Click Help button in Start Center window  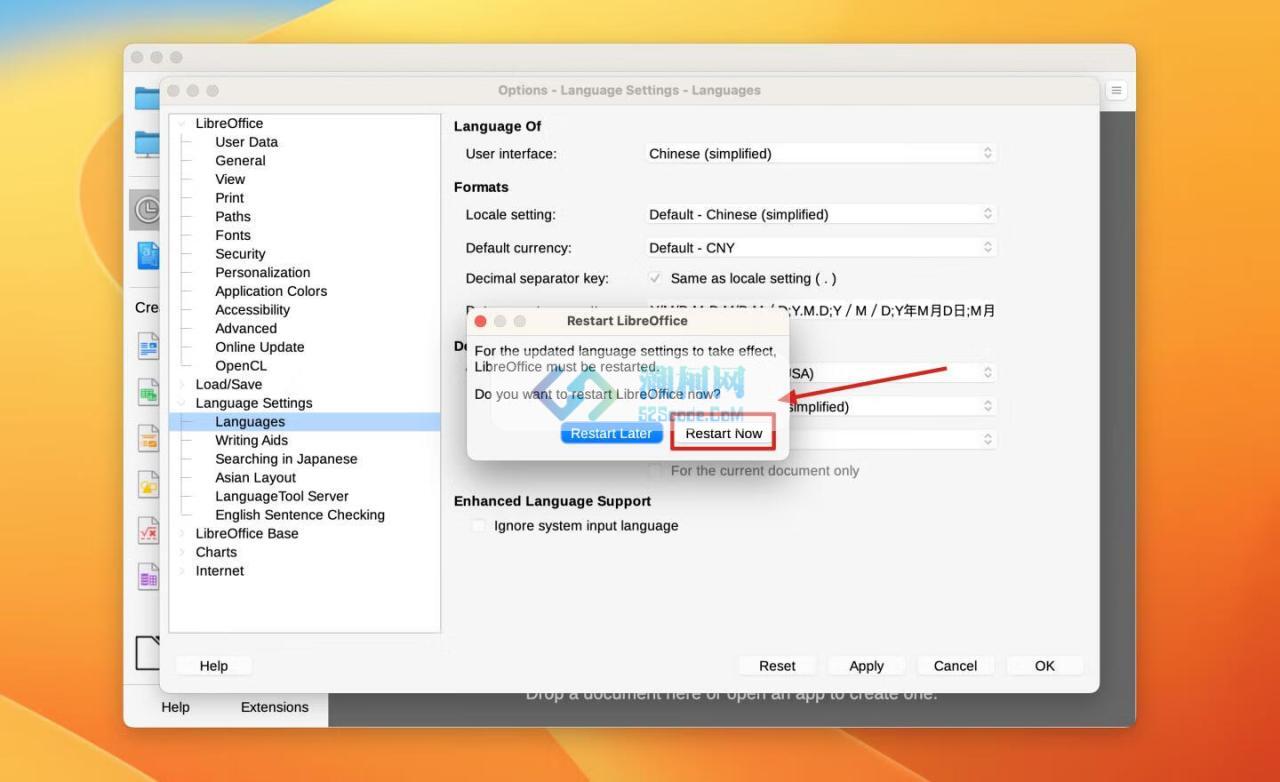(175, 707)
